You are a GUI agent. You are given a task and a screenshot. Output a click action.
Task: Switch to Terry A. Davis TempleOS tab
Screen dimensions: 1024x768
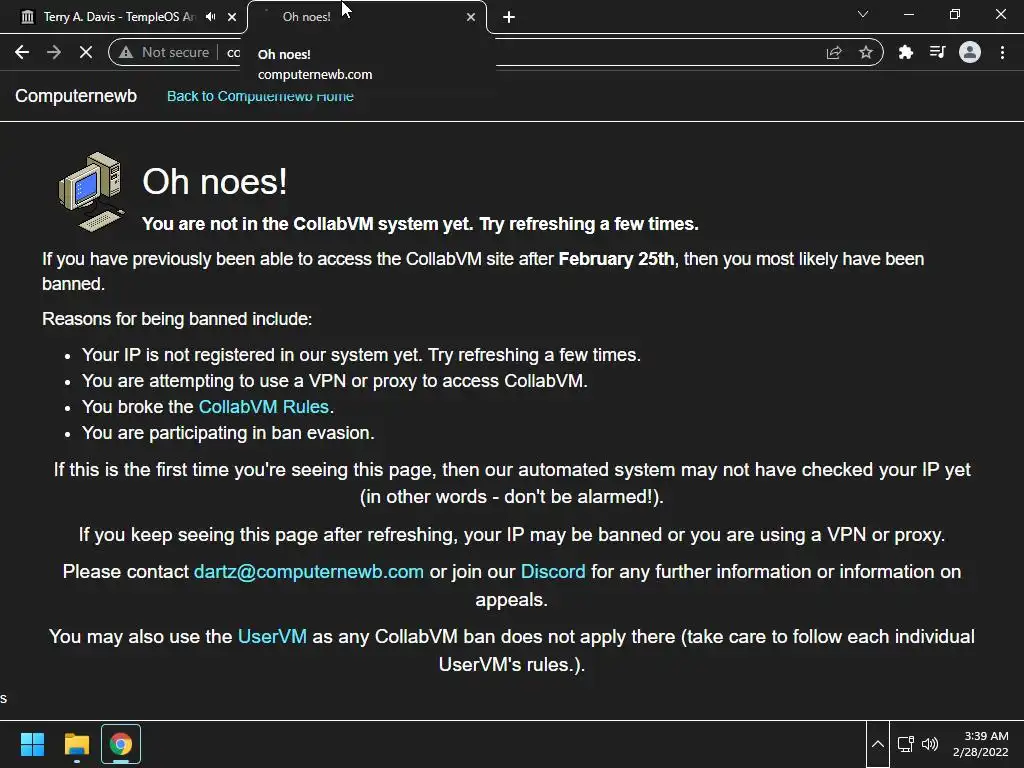pyautogui.click(x=119, y=17)
